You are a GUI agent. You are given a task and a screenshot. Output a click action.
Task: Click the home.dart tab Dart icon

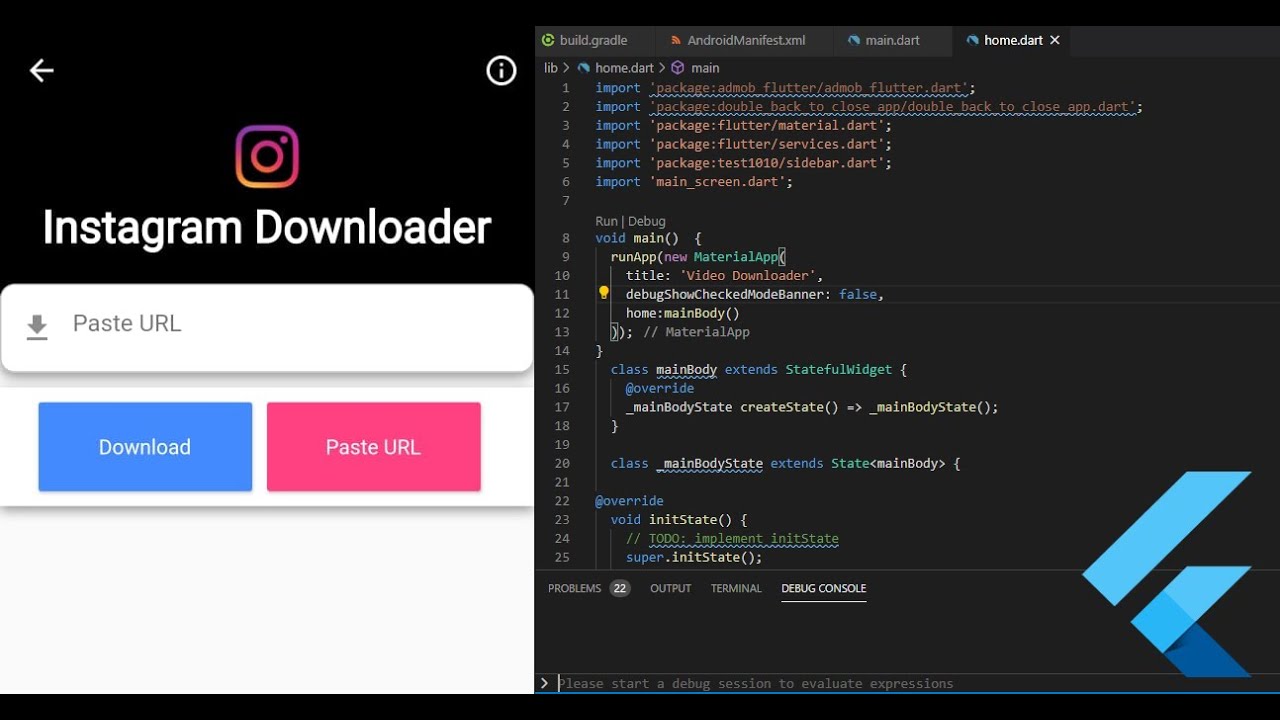point(973,40)
